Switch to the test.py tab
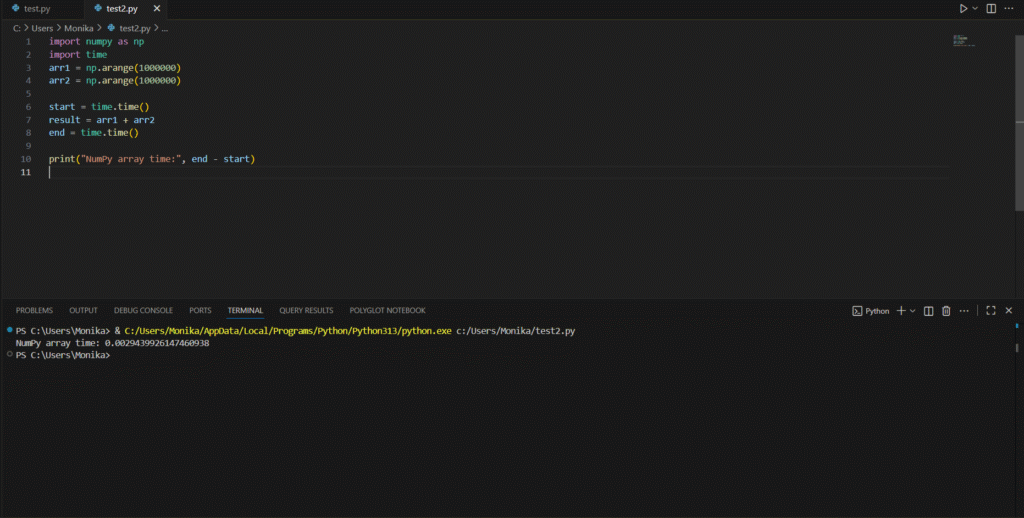This screenshot has height=518, width=1024. [38, 8]
